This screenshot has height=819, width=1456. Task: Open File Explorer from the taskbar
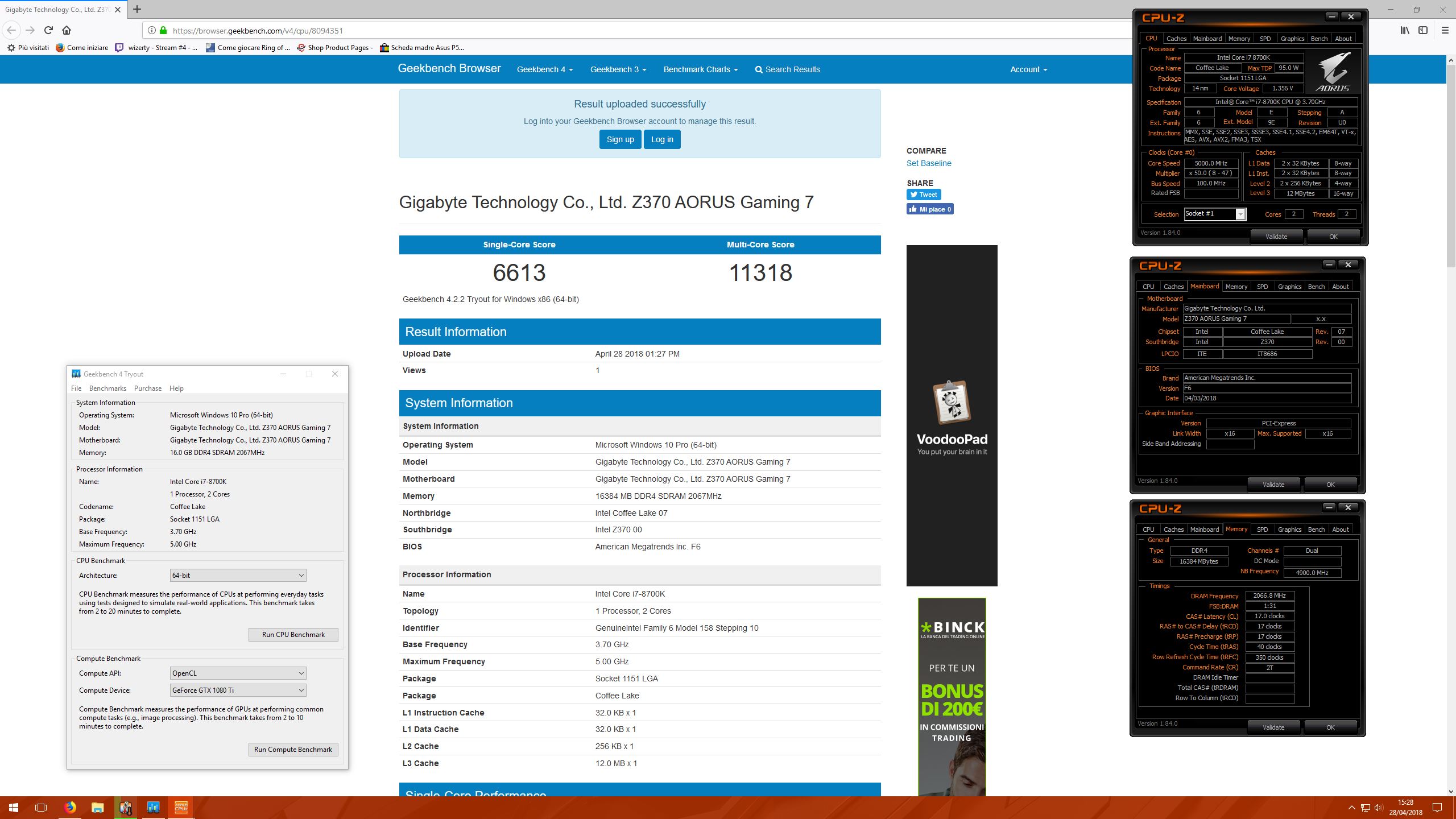[x=98, y=808]
